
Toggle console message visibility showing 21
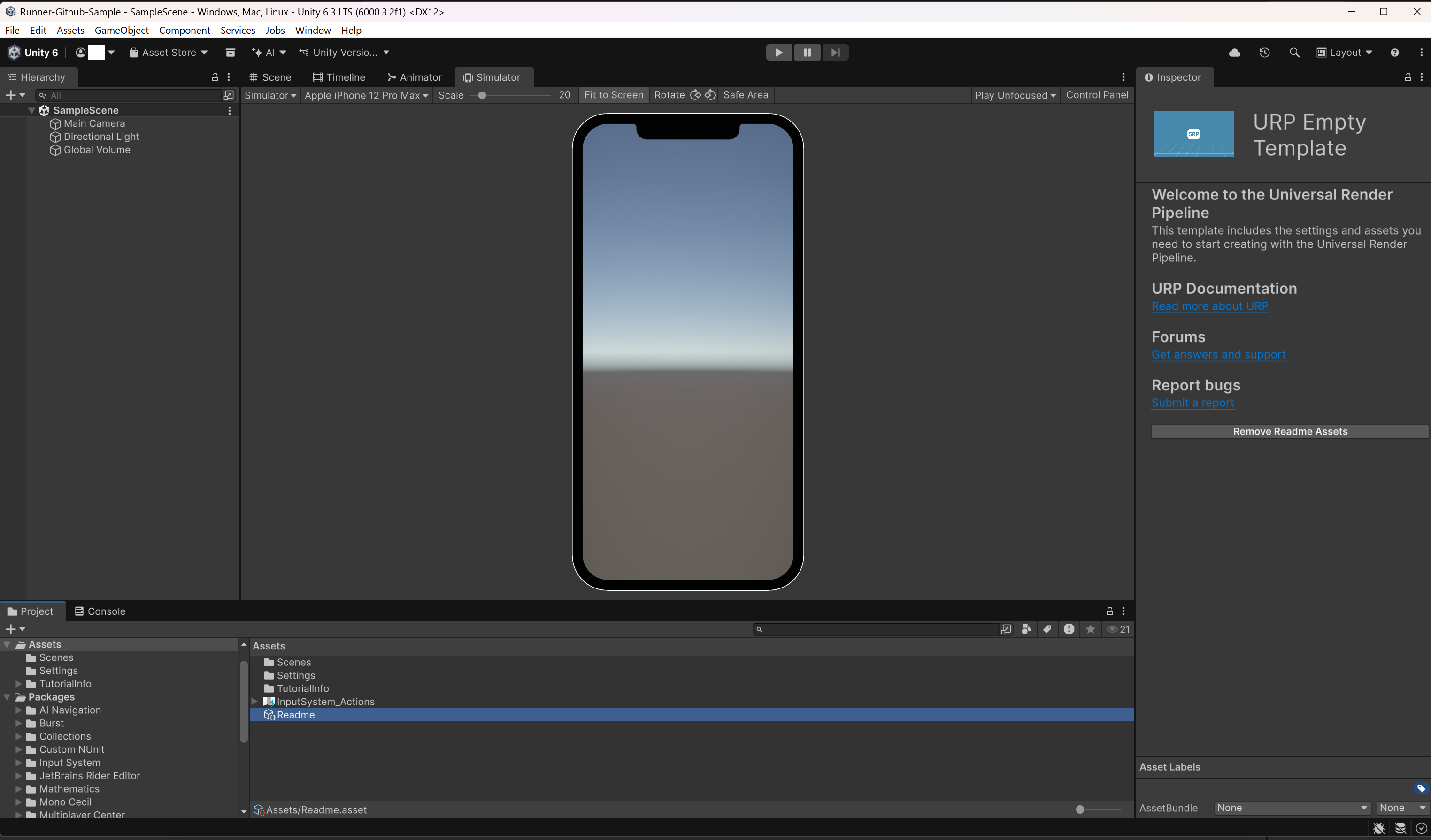pyautogui.click(x=1117, y=629)
